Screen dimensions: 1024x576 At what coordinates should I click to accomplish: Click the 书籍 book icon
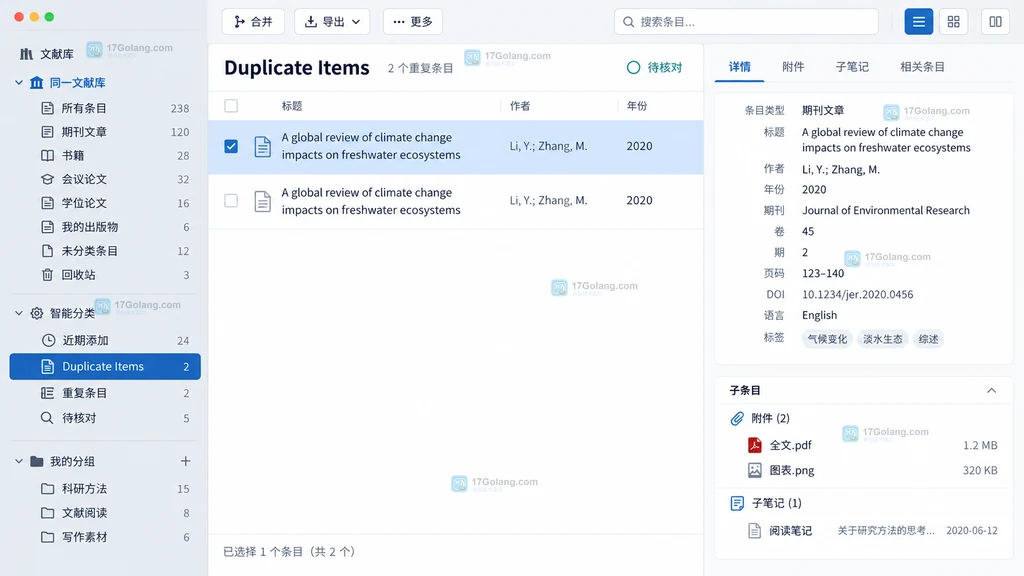pyautogui.click(x=47, y=155)
